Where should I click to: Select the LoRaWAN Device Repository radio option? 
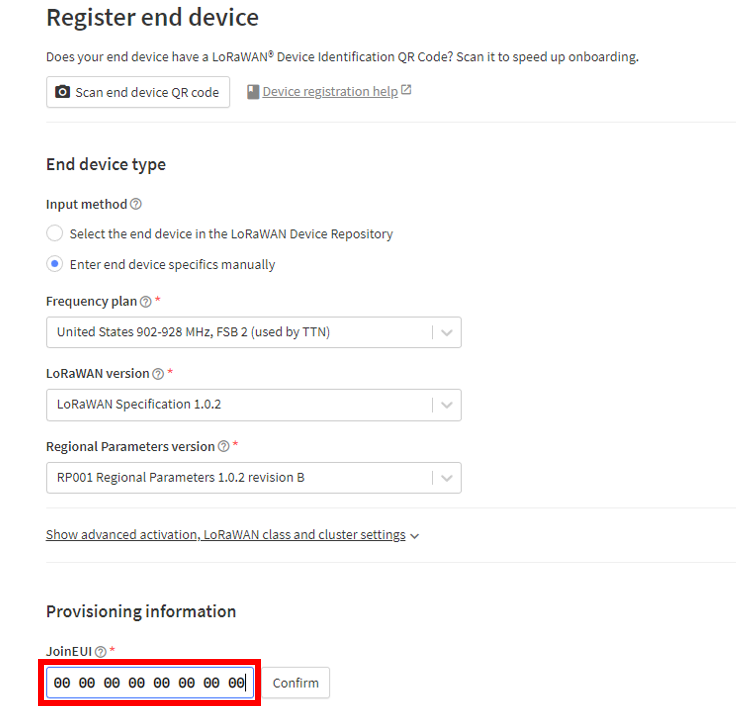tap(54, 233)
